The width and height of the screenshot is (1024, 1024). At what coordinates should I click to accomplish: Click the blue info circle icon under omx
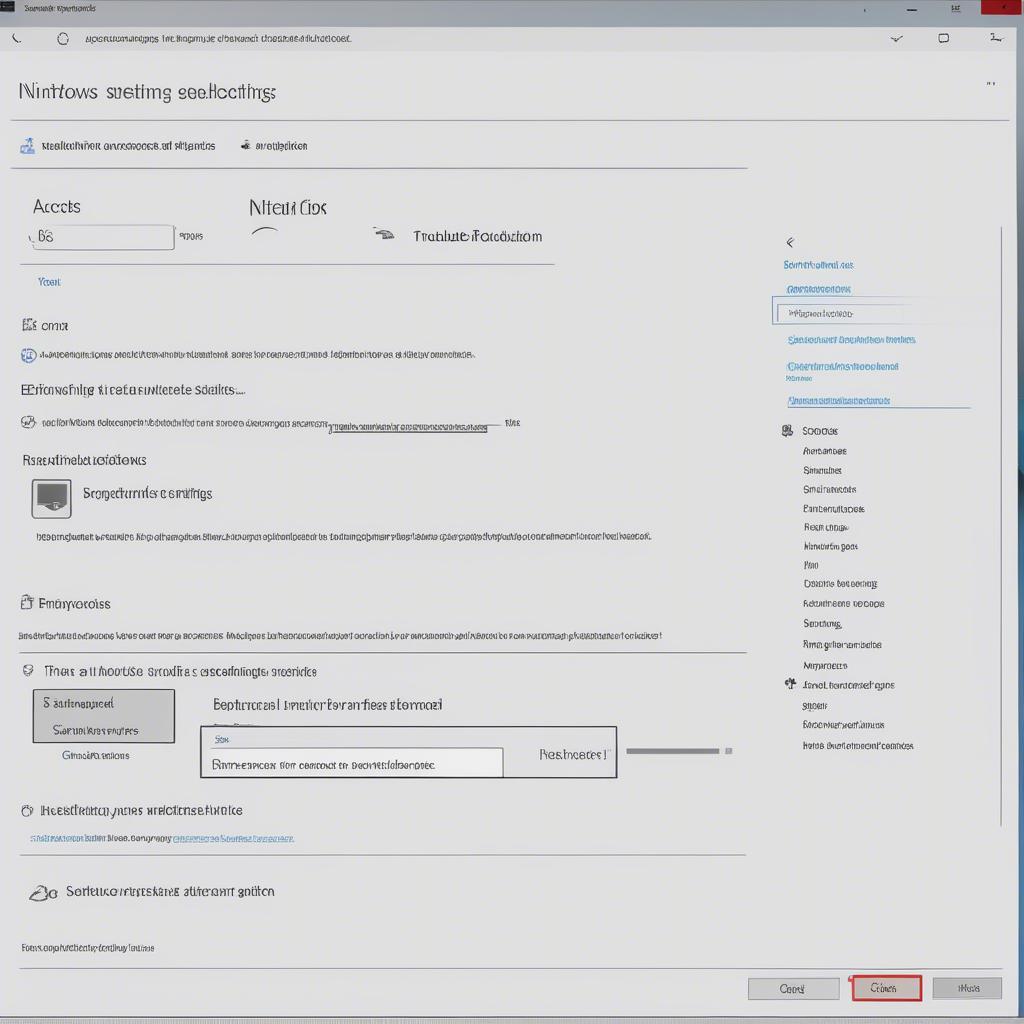click(28, 355)
